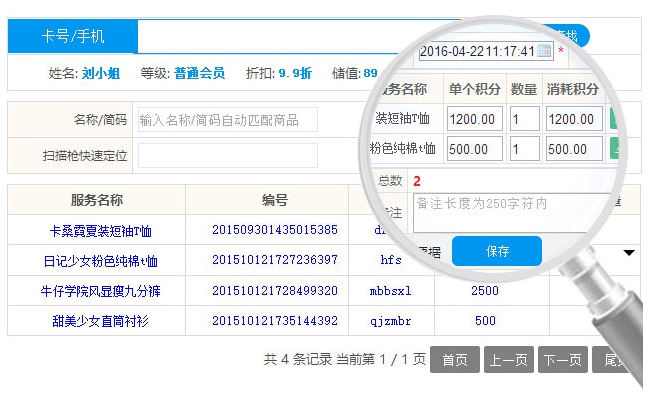Select the 卡号/手机 tab
Viewport: 651px width, 411px height.
point(72,37)
